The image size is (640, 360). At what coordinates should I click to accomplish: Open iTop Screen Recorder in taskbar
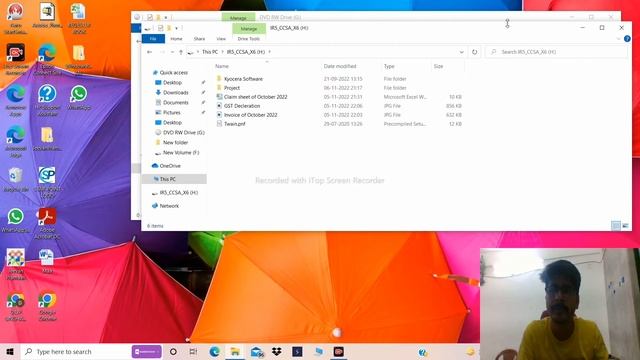pyautogui.click(x=338, y=351)
